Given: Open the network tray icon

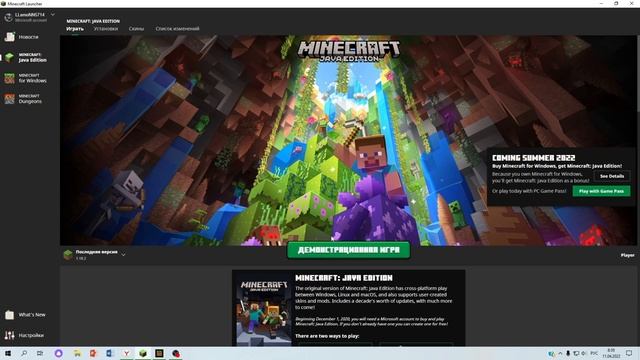Looking at the screenshot, I should click(576, 353).
